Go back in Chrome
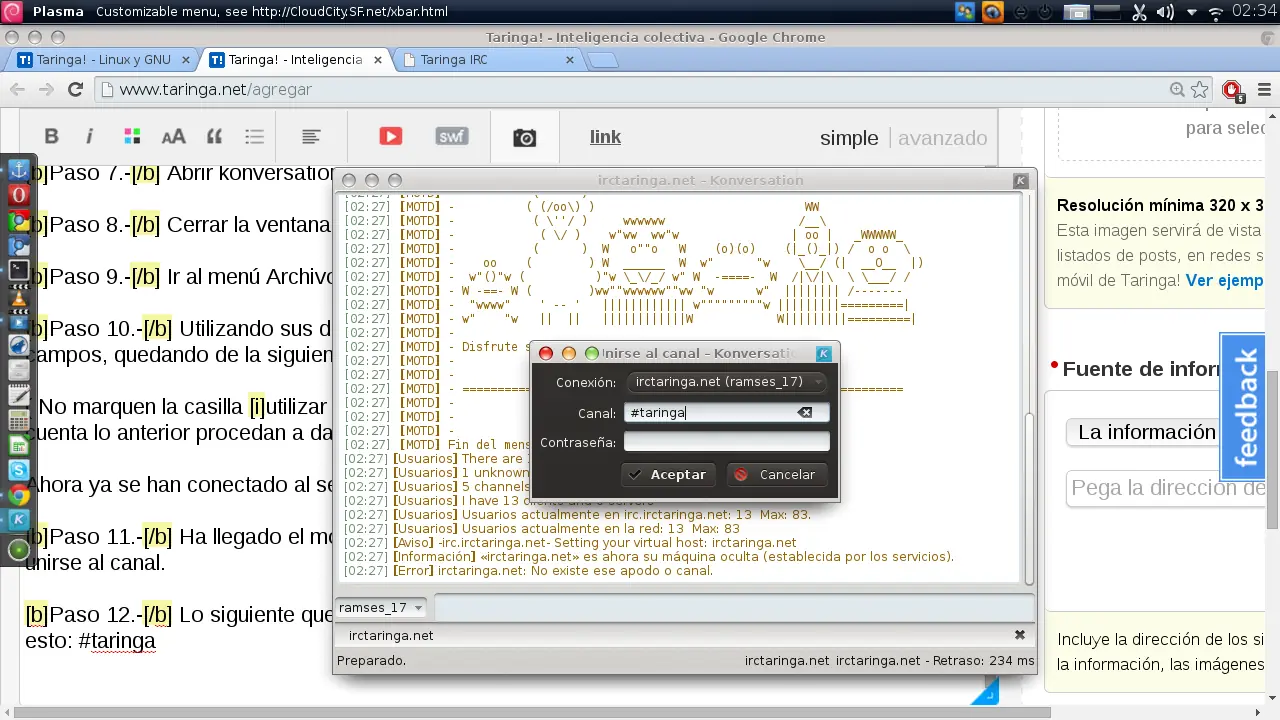 [x=17, y=89]
